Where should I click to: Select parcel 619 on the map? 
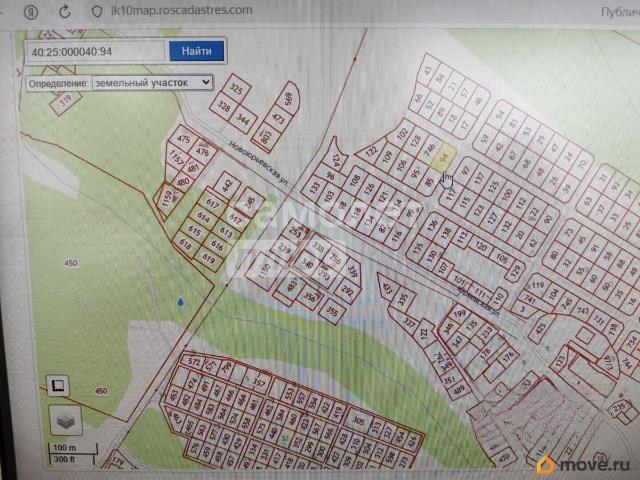pyautogui.click(x=209, y=258)
